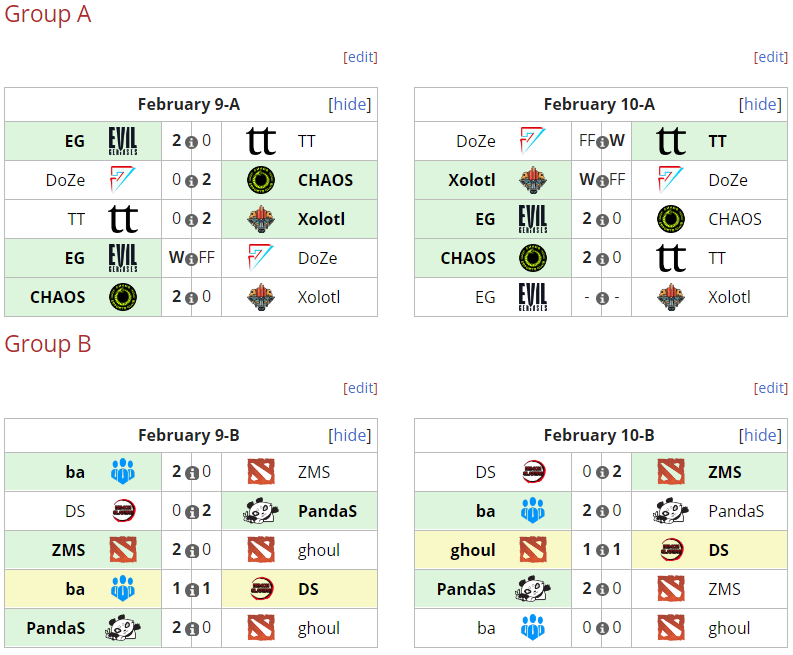Hide the February 9-A match table
This screenshot has width=793, height=655.
pyautogui.click(x=349, y=104)
